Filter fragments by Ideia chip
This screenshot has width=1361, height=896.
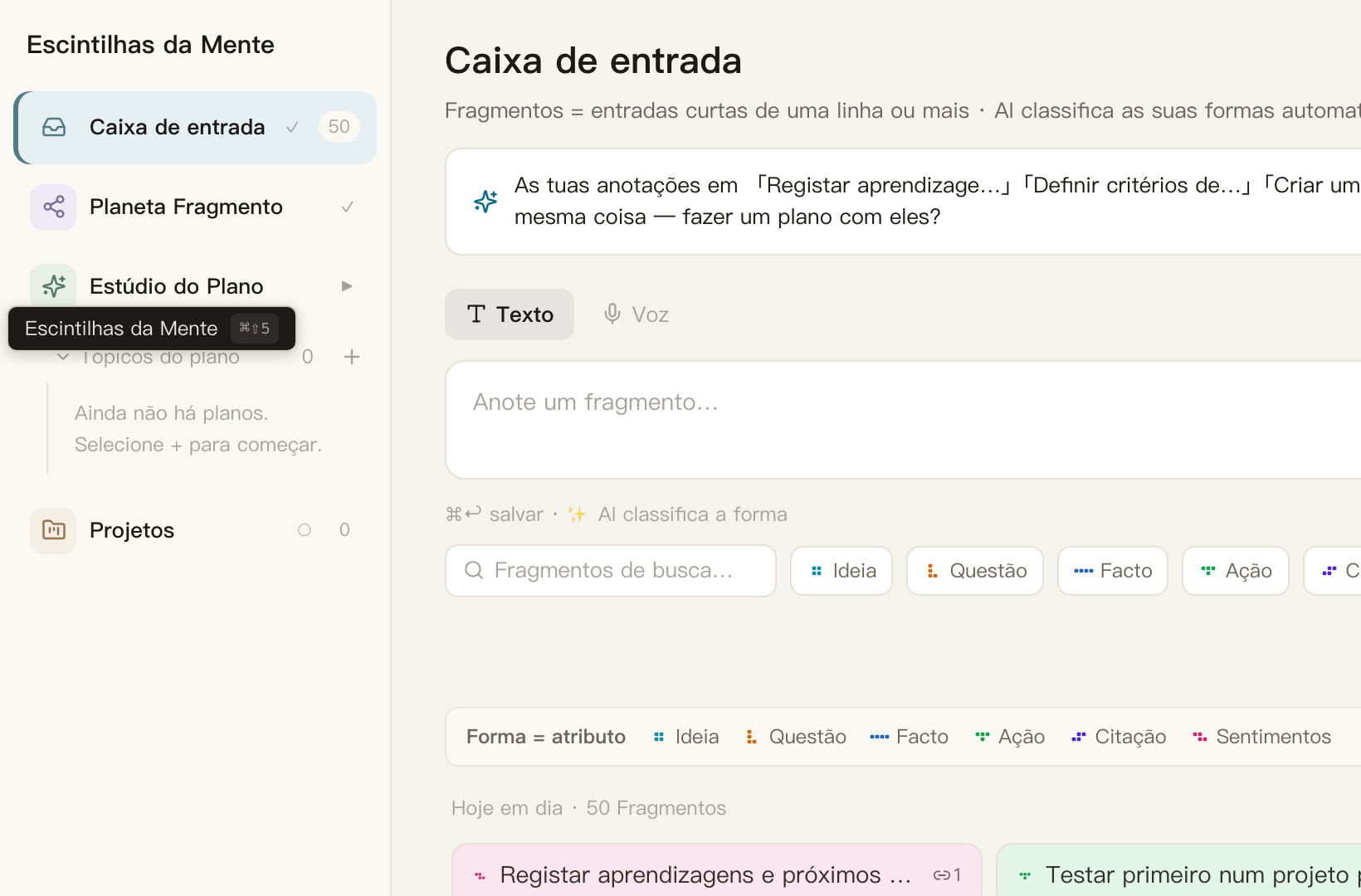point(841,571)
